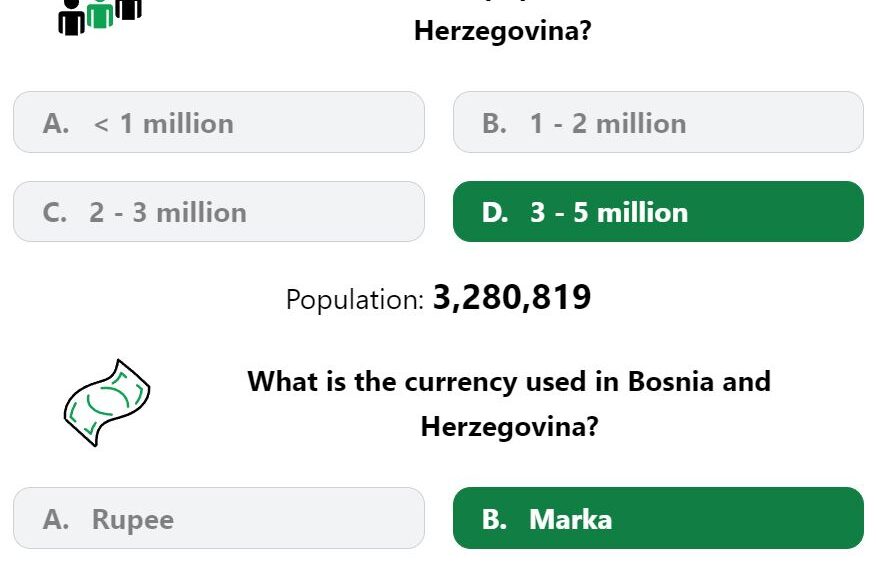Choose option C, 2 - 3 million
This screenshot has width=876, height=570.
point(219,212)
